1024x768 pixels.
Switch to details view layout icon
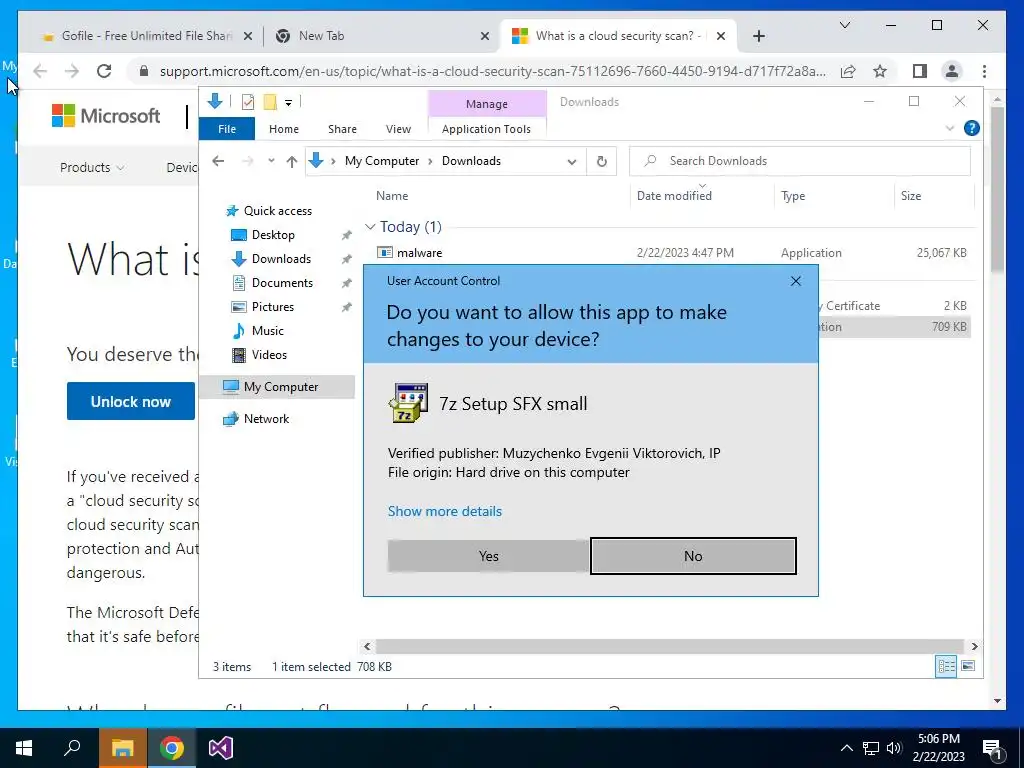click(946, 666)
